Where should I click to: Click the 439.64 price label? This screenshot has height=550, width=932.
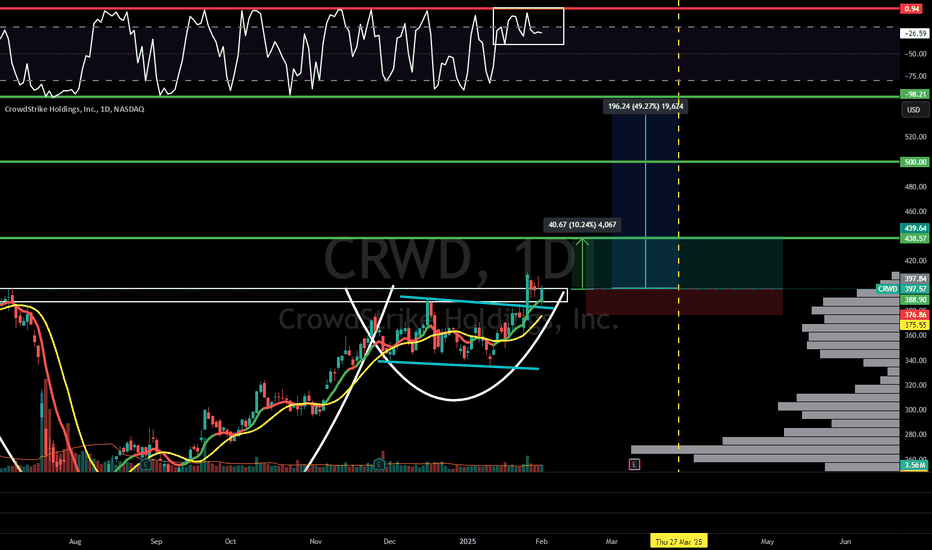pyautogui.click(x=914, y=228)
